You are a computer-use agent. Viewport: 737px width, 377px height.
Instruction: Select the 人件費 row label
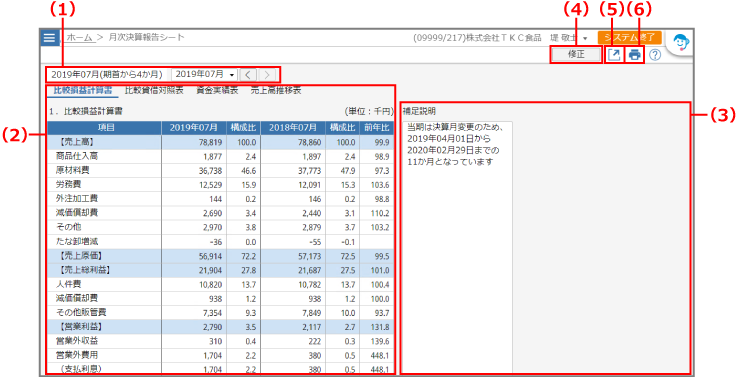(x=68, y=284)
